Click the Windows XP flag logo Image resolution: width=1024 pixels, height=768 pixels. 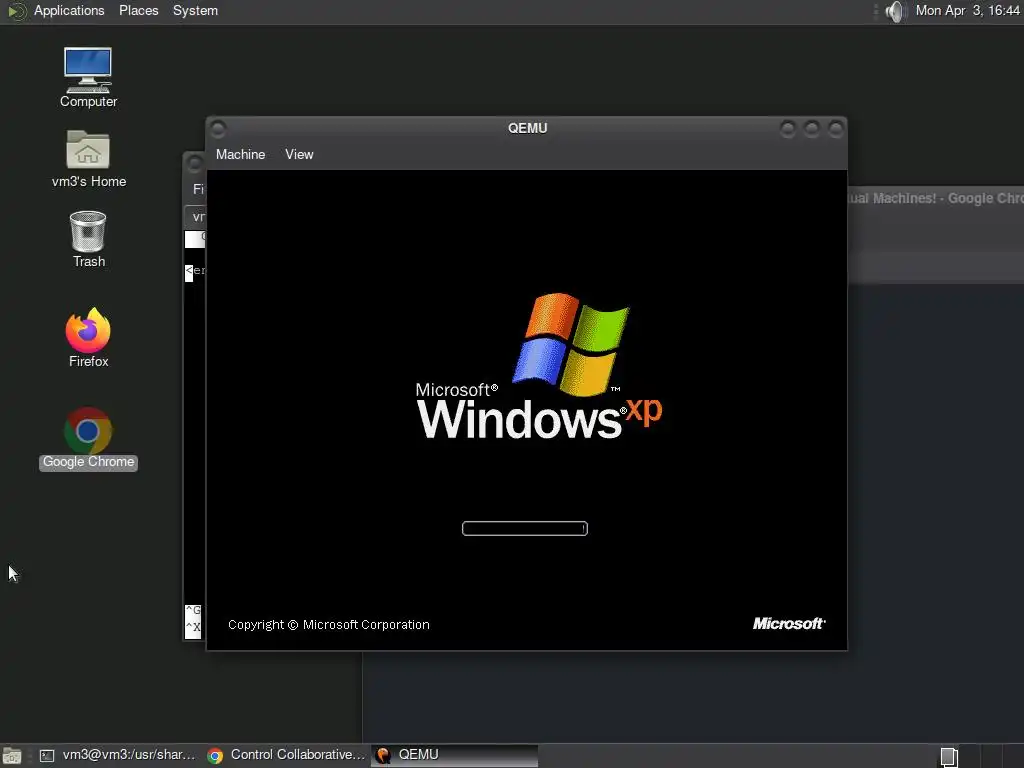(571, 344)
